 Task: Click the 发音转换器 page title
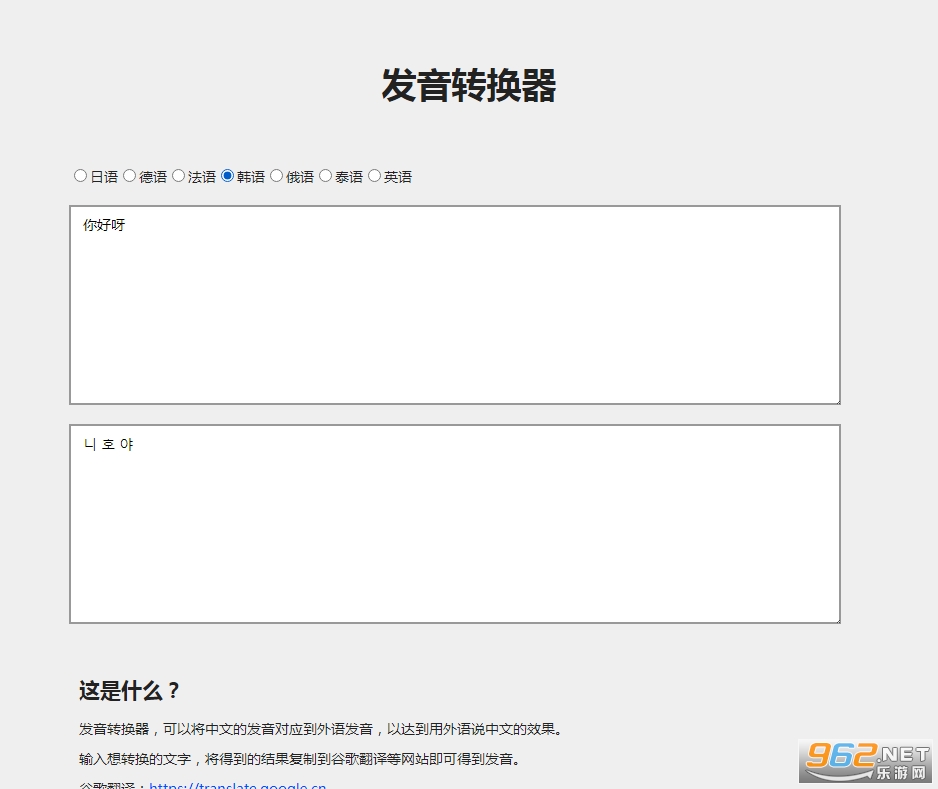pyautogui.click(x=468, y=86)
